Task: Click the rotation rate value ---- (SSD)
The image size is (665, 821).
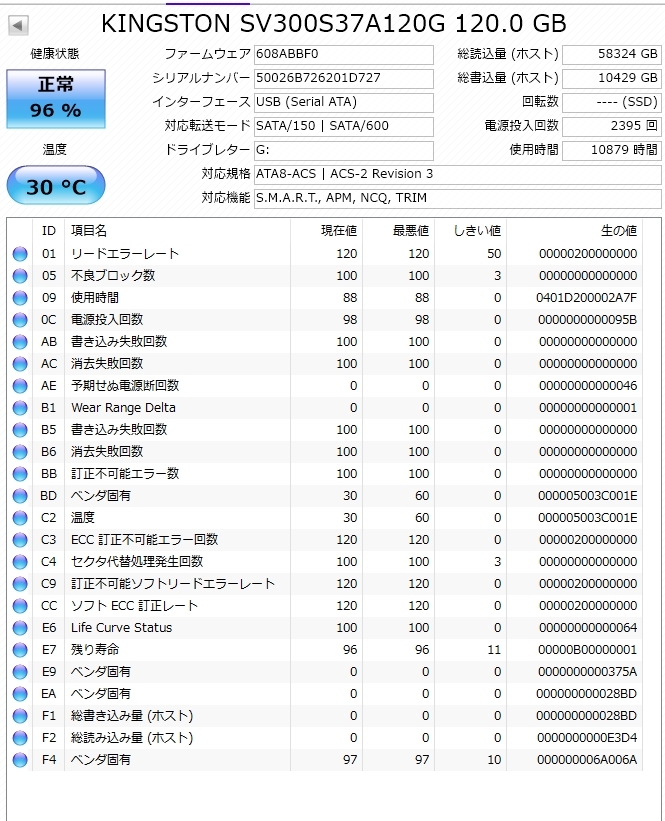Action: coord(612,103)
